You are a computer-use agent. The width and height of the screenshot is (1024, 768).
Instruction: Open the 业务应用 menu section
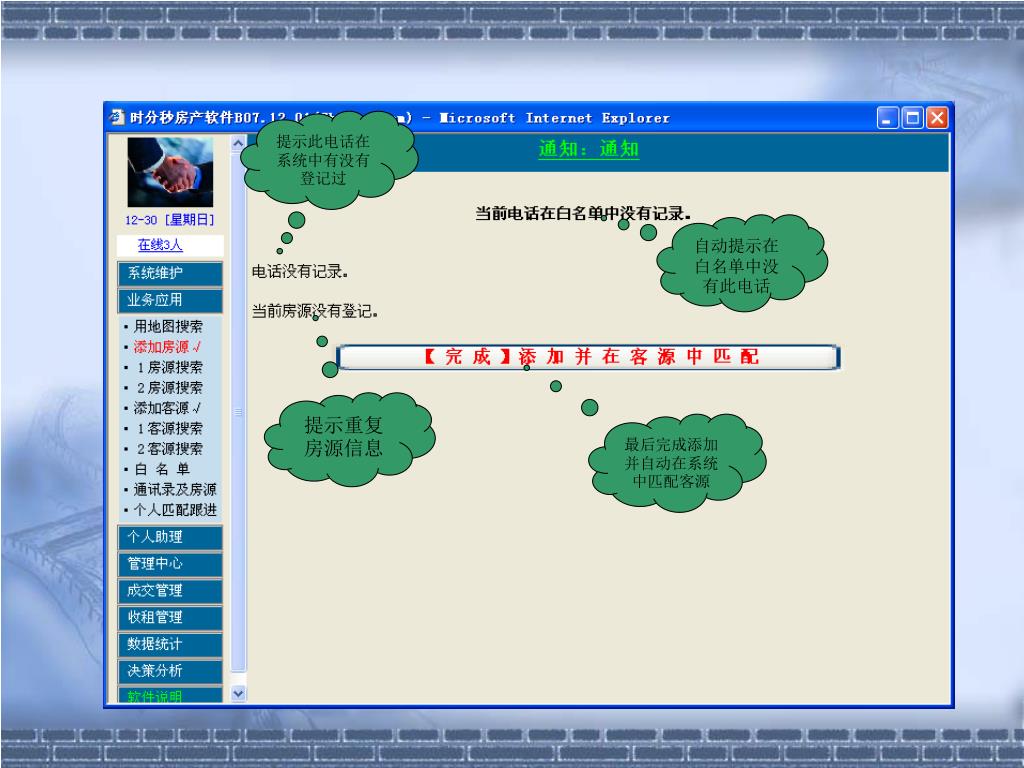point(170,300)
